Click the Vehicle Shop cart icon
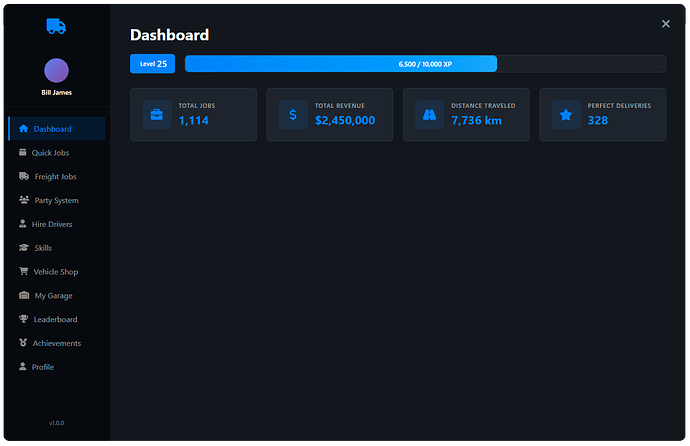 pos(24,271)
